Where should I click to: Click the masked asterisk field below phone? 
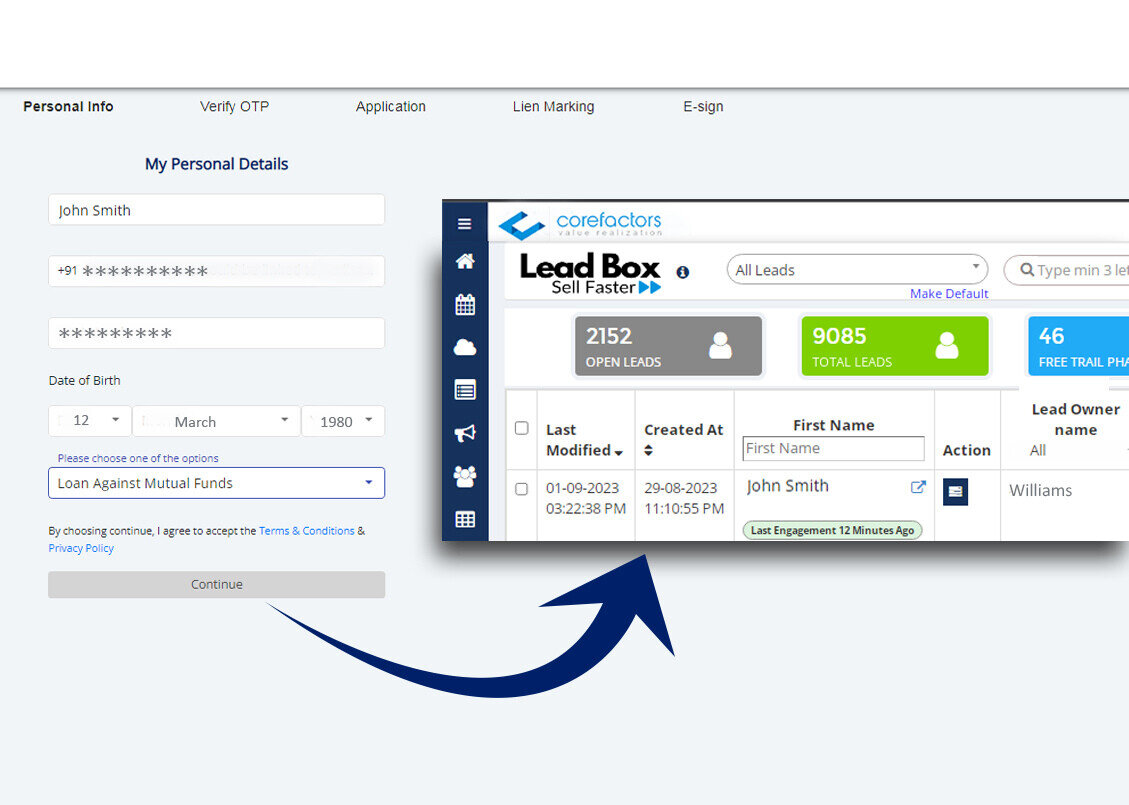(x=217, y=333)
